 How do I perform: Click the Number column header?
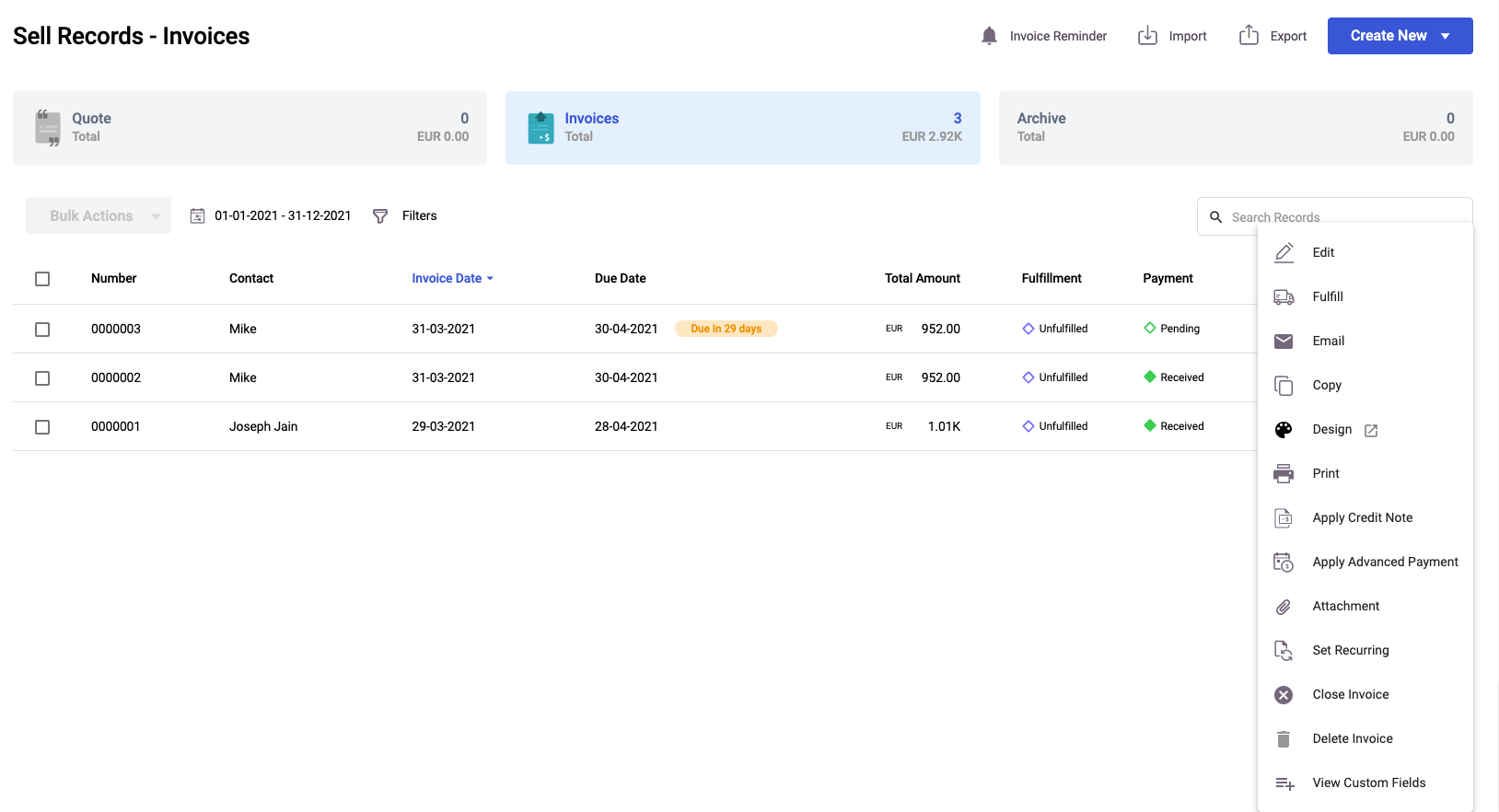pyautogui.click(x=113, y=278)
